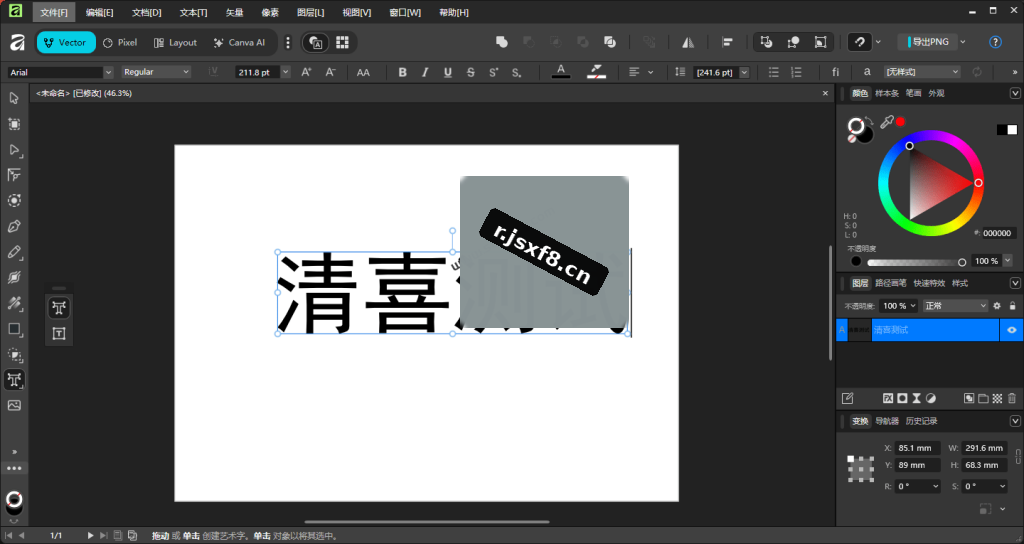1024x544 pixels.
Task: Create a new group folder icon
Action: (983, 398)
